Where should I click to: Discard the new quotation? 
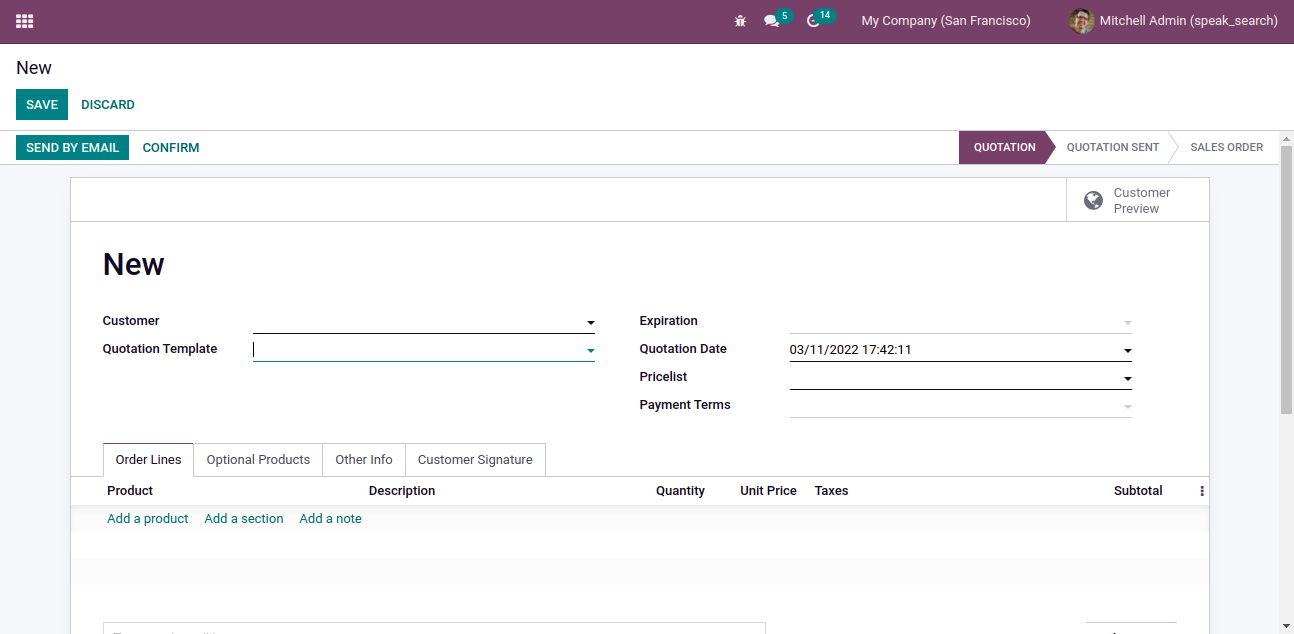click(x=108, y=105)
